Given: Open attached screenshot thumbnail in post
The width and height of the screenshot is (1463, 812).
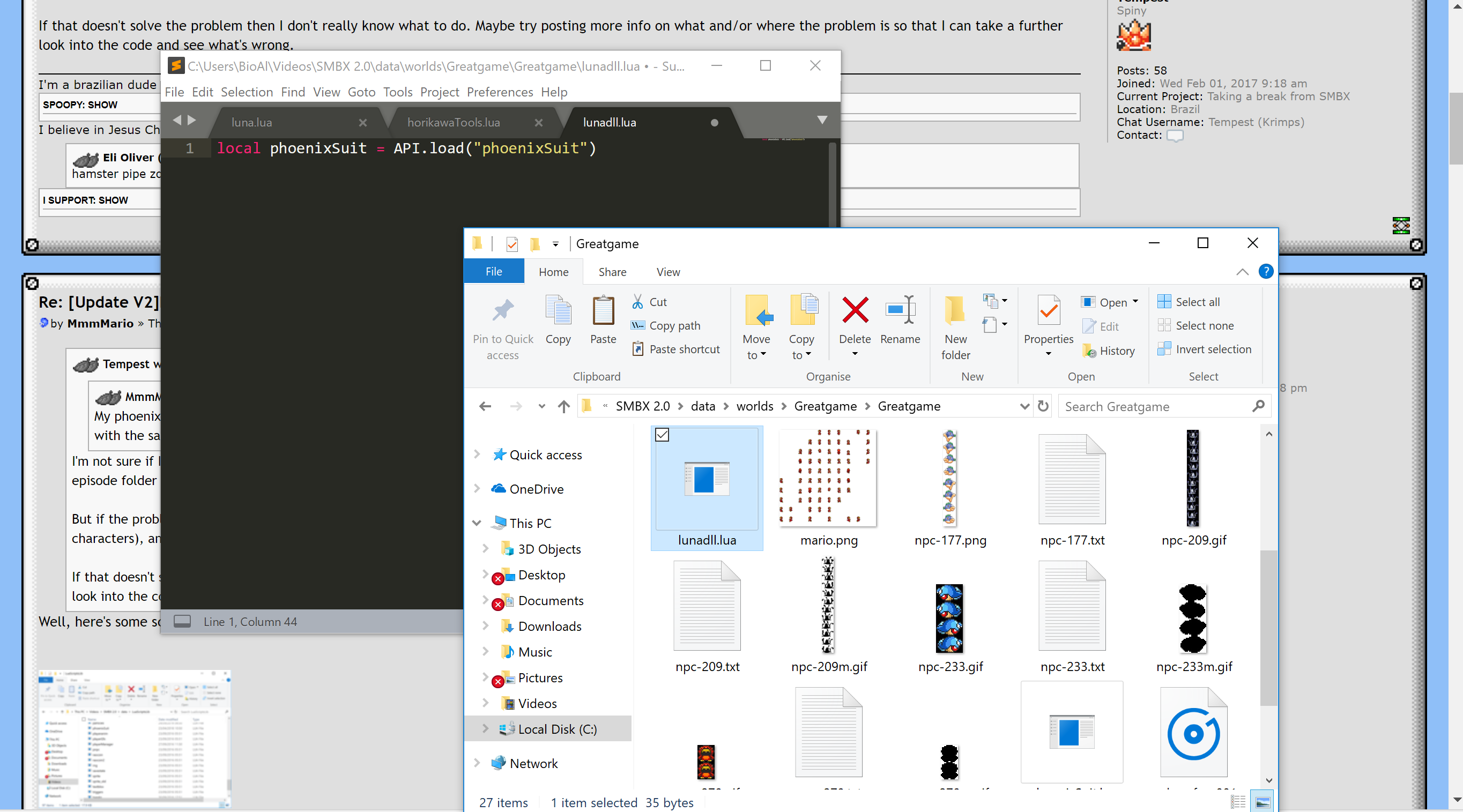Looking at the screenshot, I should pos(135,739).
